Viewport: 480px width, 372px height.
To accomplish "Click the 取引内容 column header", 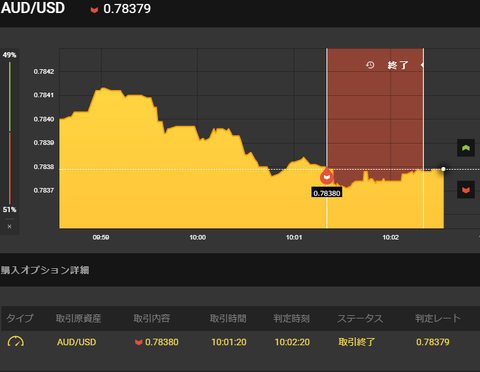I will (152, 318).
